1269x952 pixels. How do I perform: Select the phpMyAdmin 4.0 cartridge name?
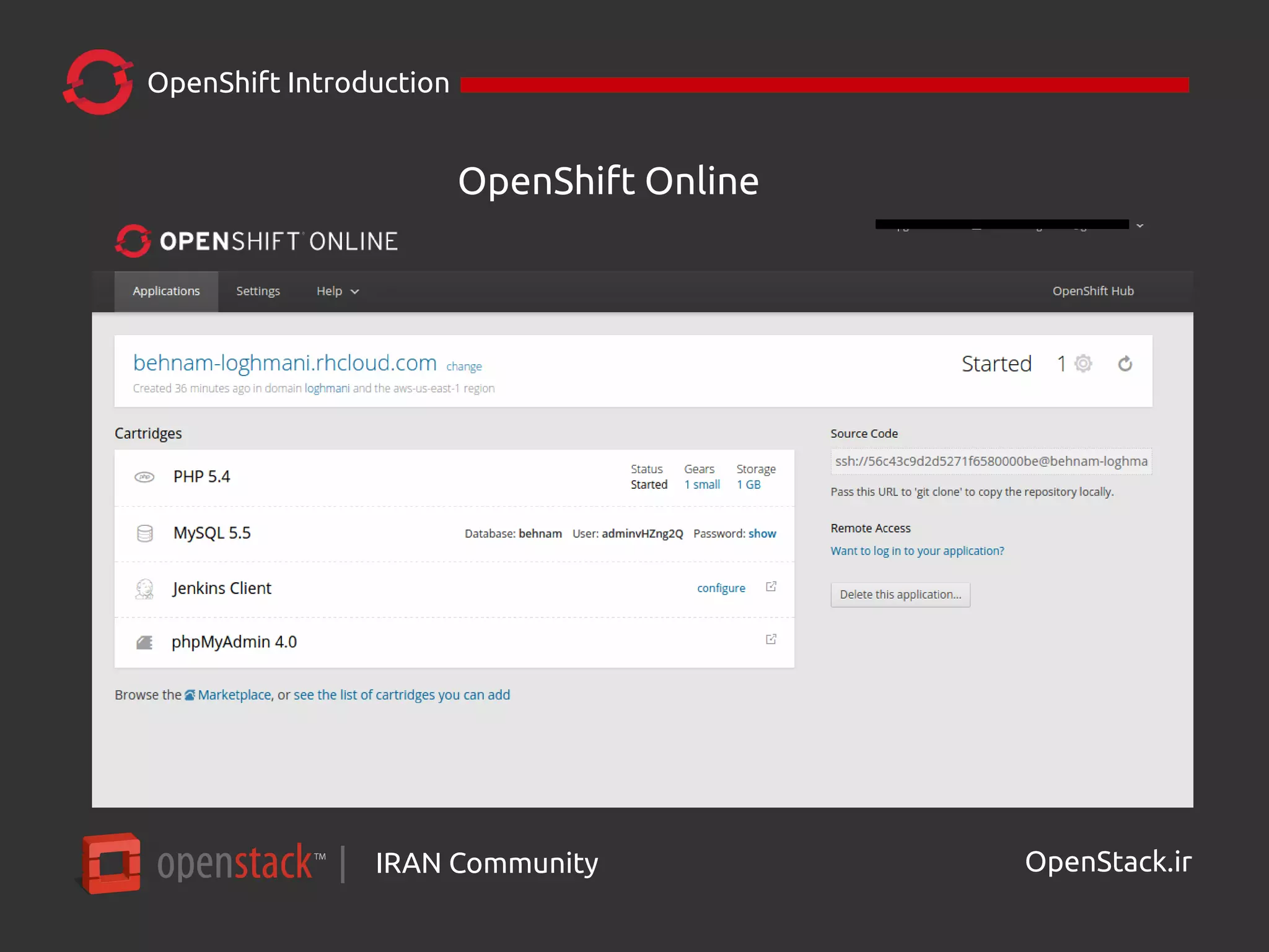coord(234,642)
